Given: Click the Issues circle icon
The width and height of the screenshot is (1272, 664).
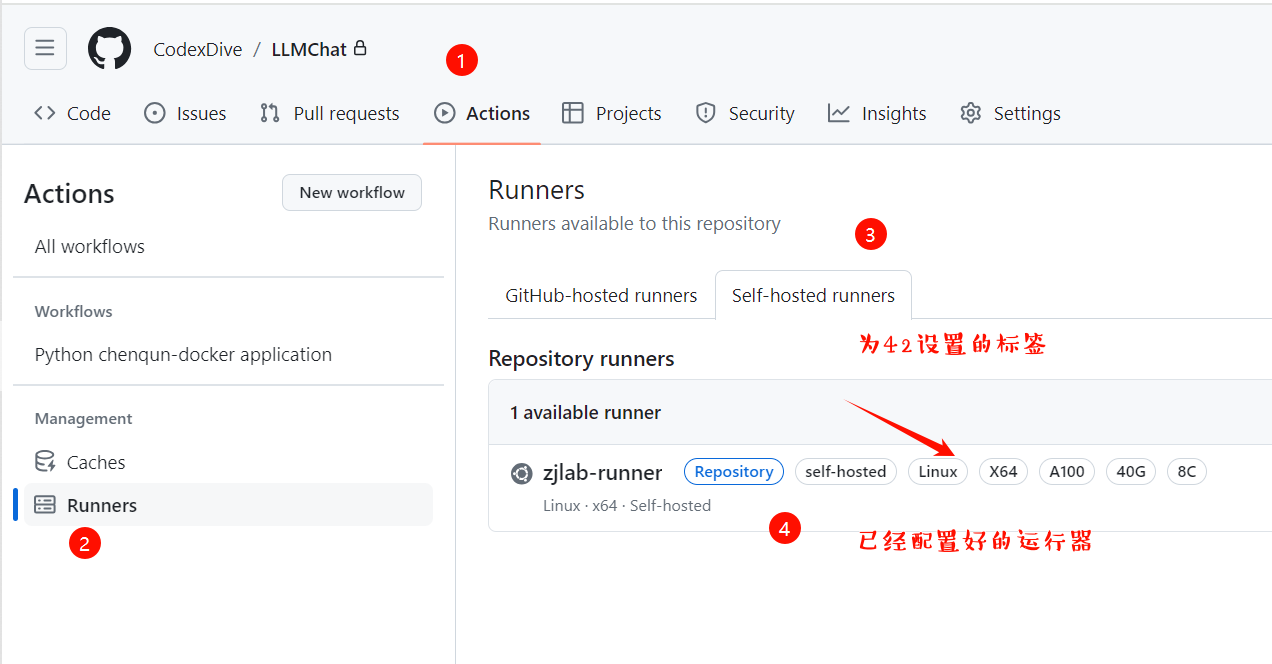Looking at the screenshot, I should [155, 113].
